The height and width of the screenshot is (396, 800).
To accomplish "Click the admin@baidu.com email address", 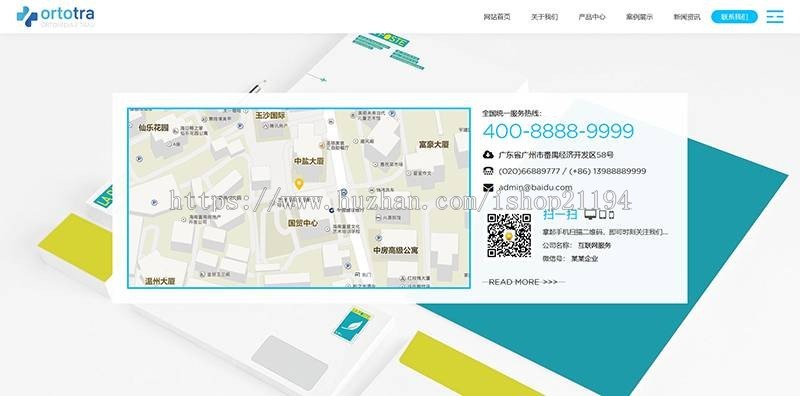I will [x=535, y=187].
